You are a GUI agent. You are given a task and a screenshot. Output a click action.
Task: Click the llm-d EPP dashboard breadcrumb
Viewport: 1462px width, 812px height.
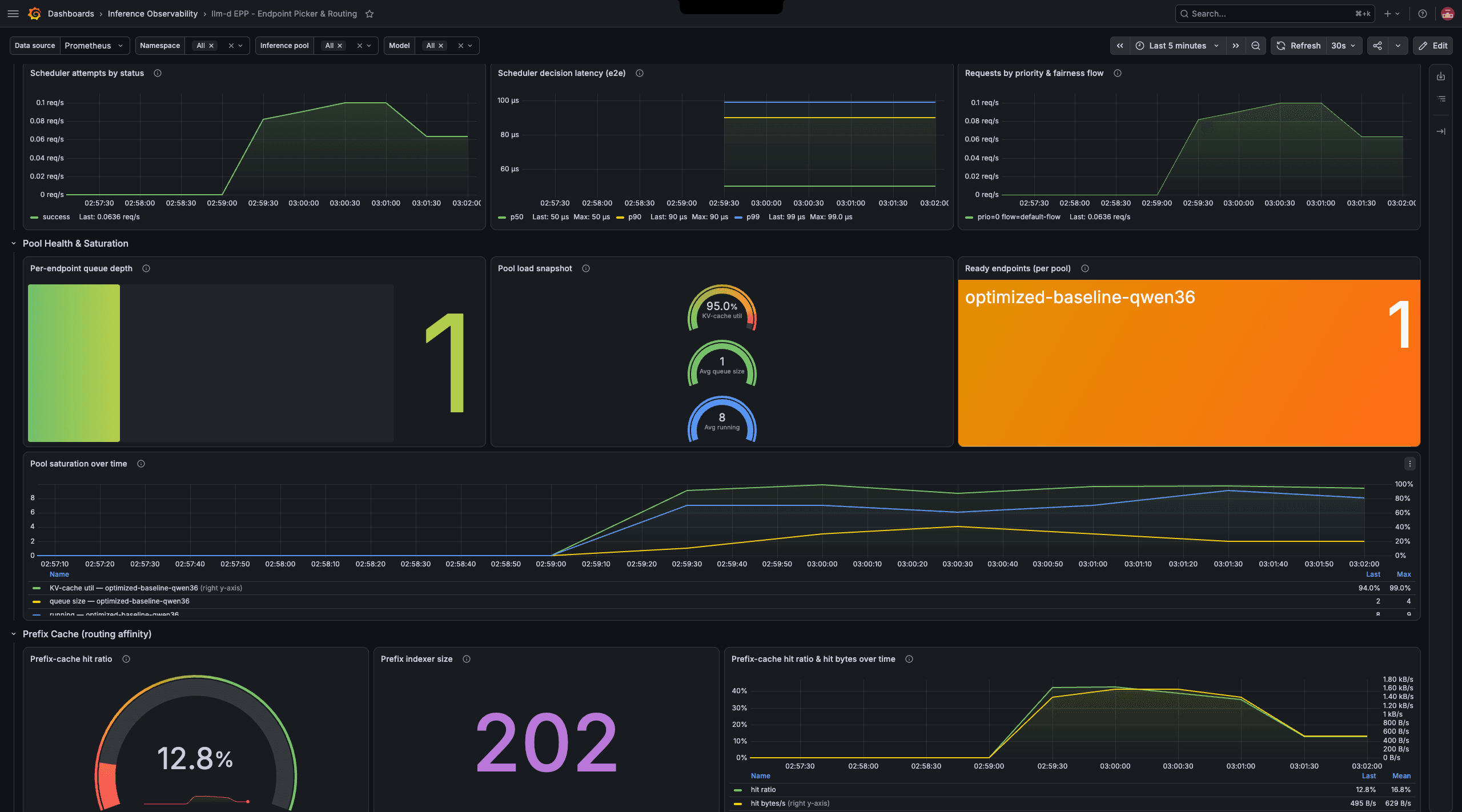coord(284,14)
